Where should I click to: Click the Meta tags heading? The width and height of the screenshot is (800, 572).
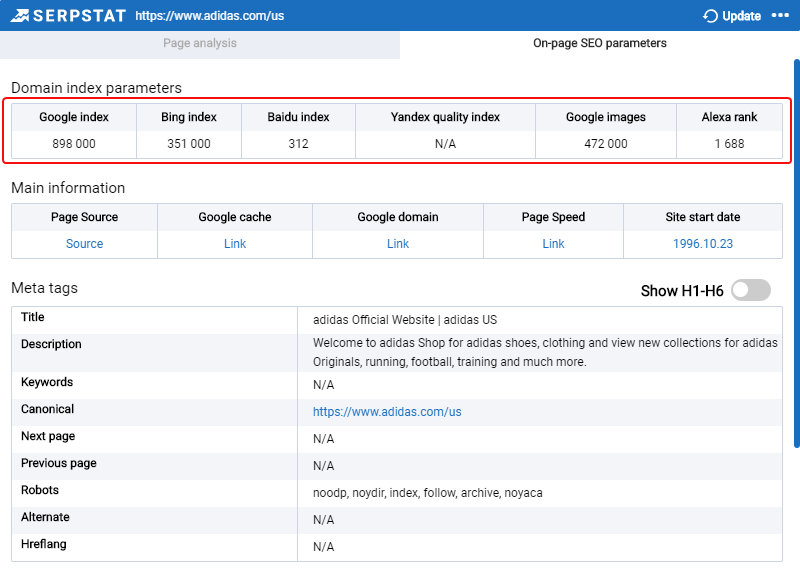click(x=44, y=288)
